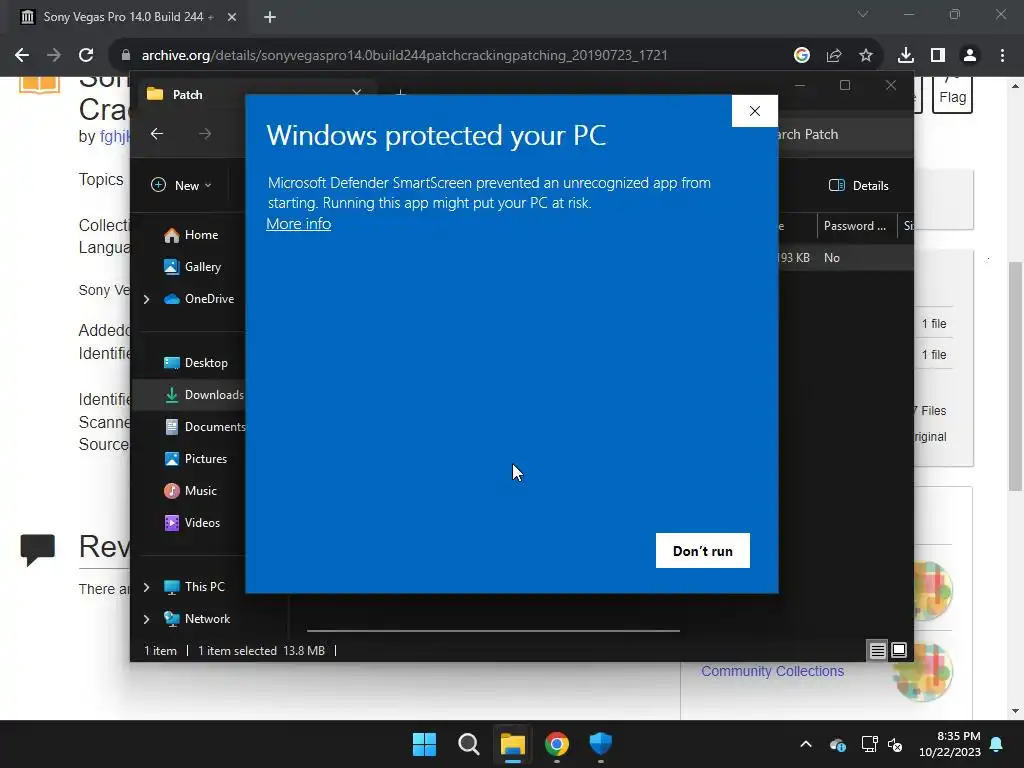This screenshot has width=1024, height=768.
Task: Open Chrome profile icon
Action: click(970, 56)
